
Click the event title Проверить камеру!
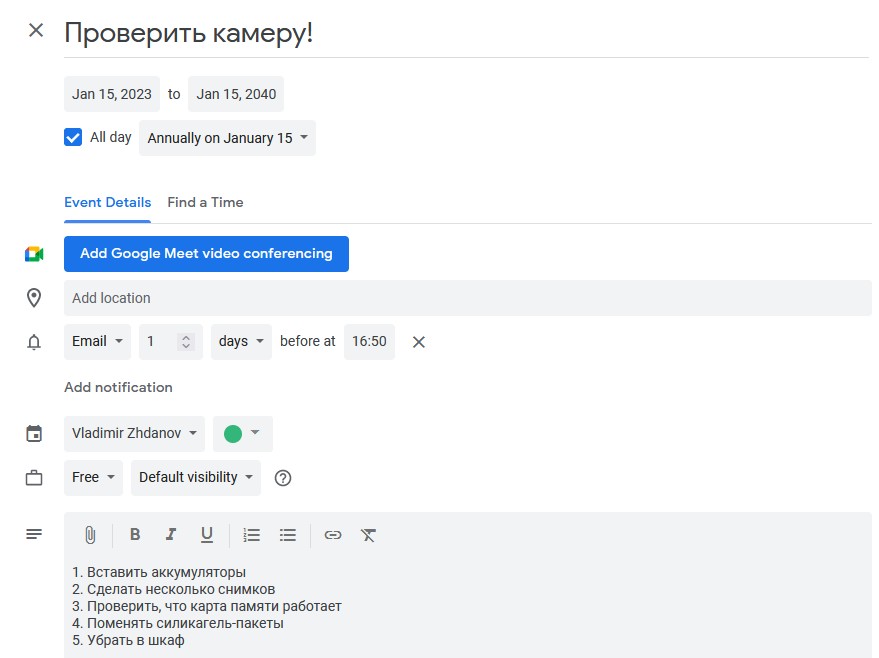pyautogui.click(x=188, y=33)
